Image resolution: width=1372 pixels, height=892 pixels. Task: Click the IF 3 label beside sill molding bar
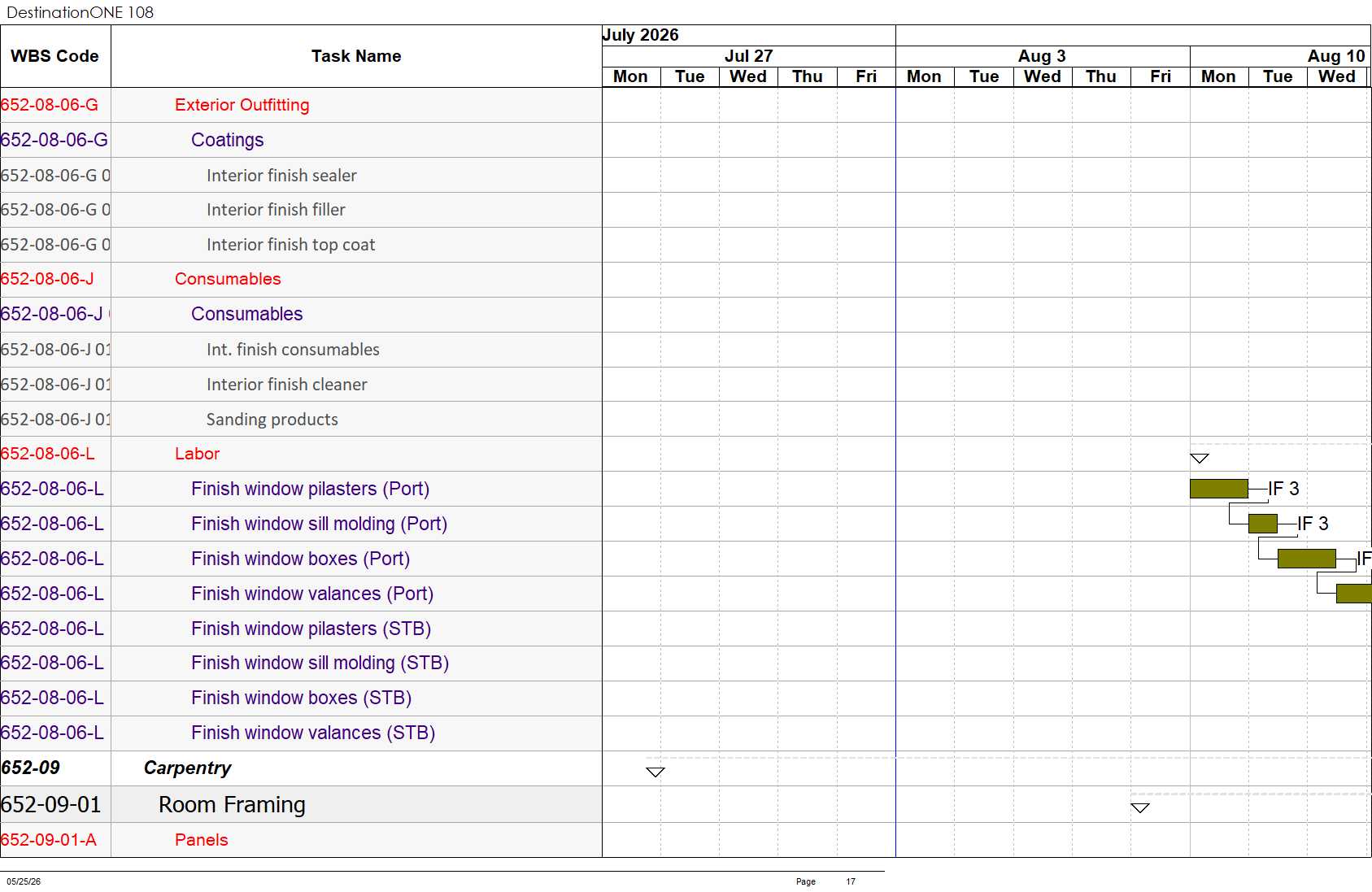pyautogui.click(x=1313, y=524)
